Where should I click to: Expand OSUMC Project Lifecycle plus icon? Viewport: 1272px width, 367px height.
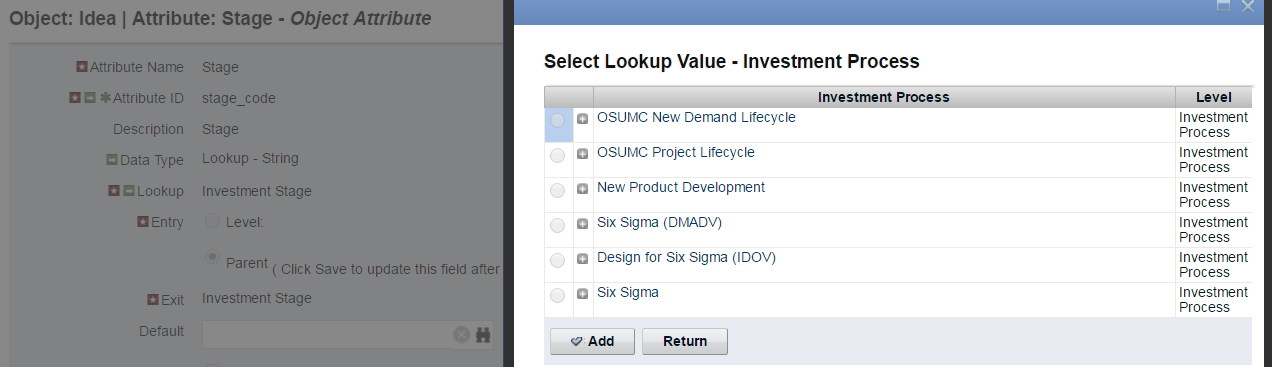point(583,154)
